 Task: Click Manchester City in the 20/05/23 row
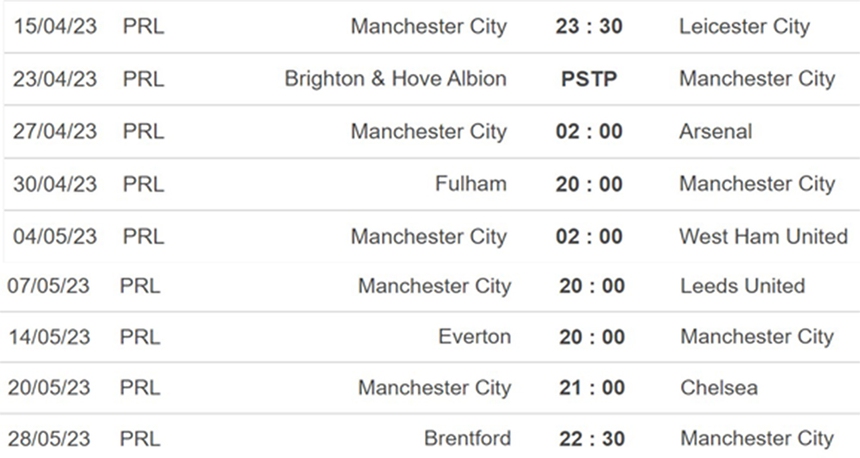coord(434,388)
